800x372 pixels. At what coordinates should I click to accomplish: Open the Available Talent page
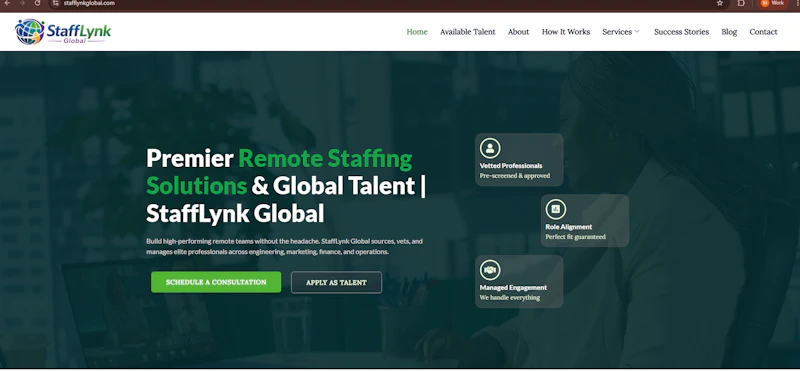pos(467,32)
